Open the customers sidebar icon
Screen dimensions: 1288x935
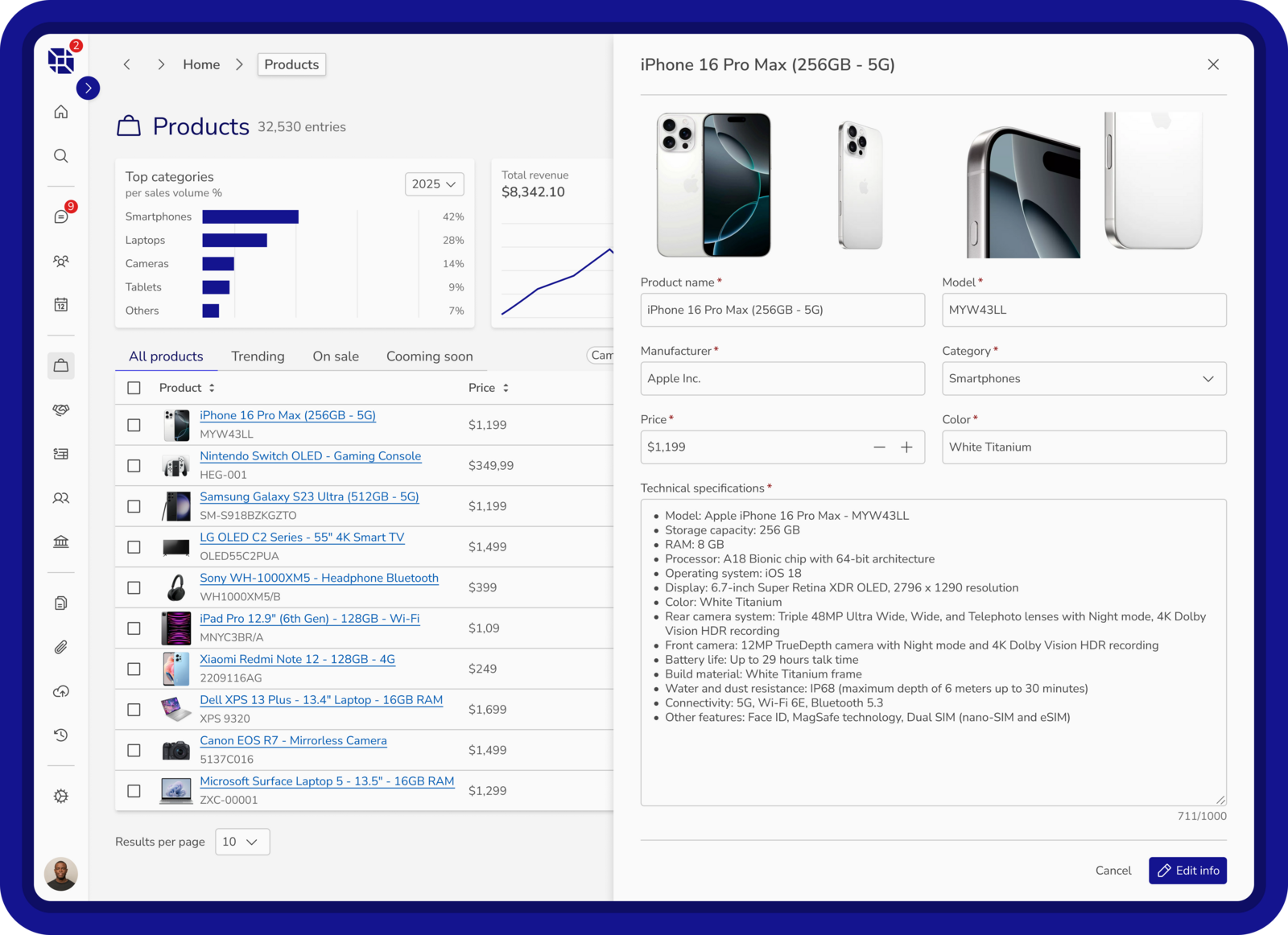(61, 498)
